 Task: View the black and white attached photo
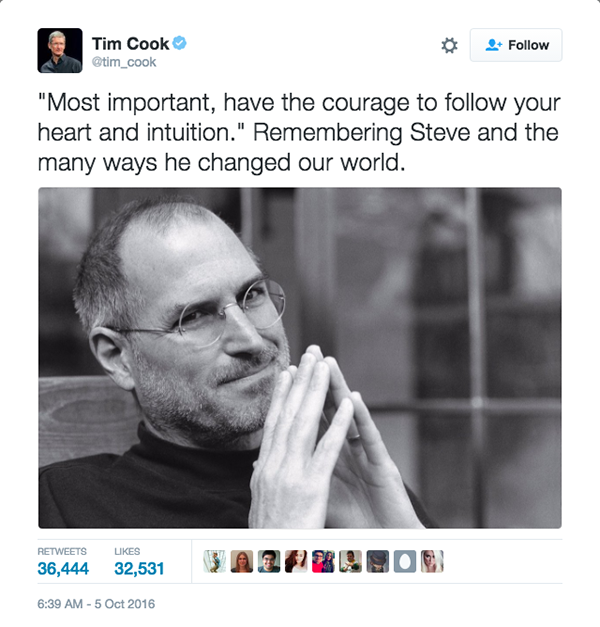(x=300, y=358)
